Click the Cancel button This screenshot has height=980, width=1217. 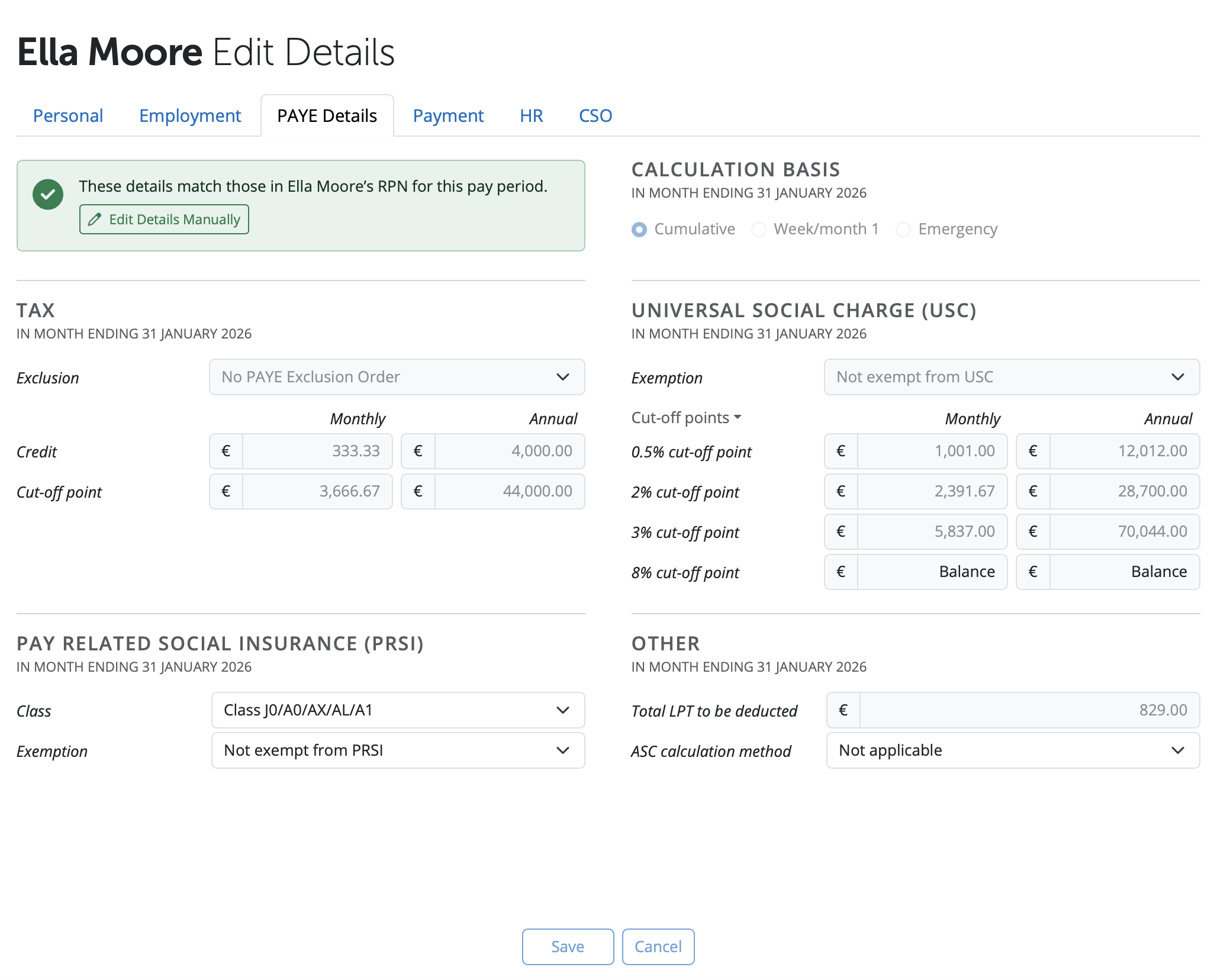coord(658,946)
